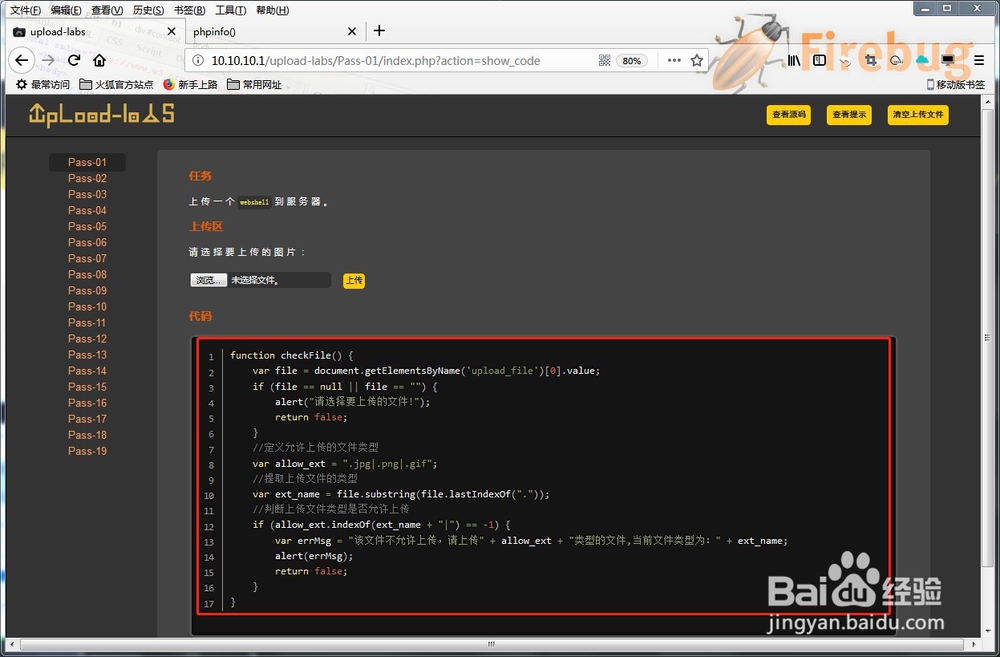Open Pass-10 level

point(87,306)
